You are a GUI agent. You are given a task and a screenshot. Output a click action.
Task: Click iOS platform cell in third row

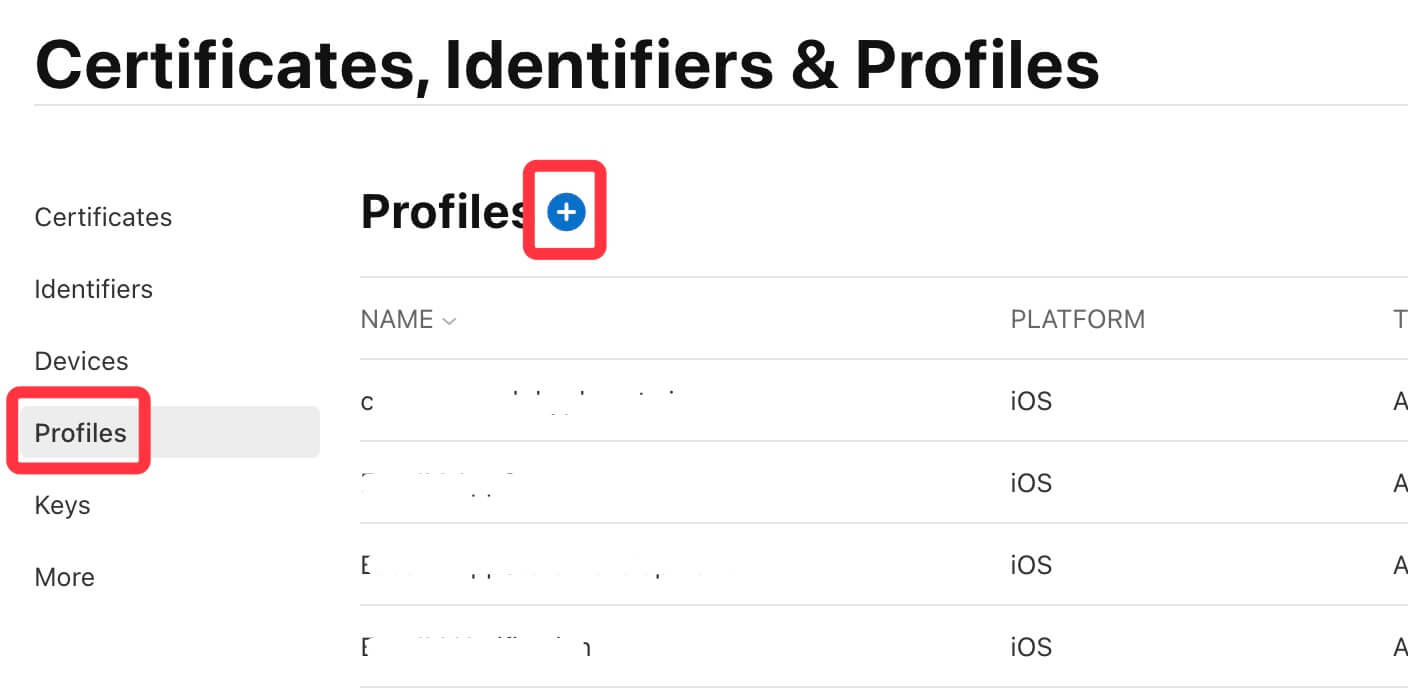coord(1031,565)
